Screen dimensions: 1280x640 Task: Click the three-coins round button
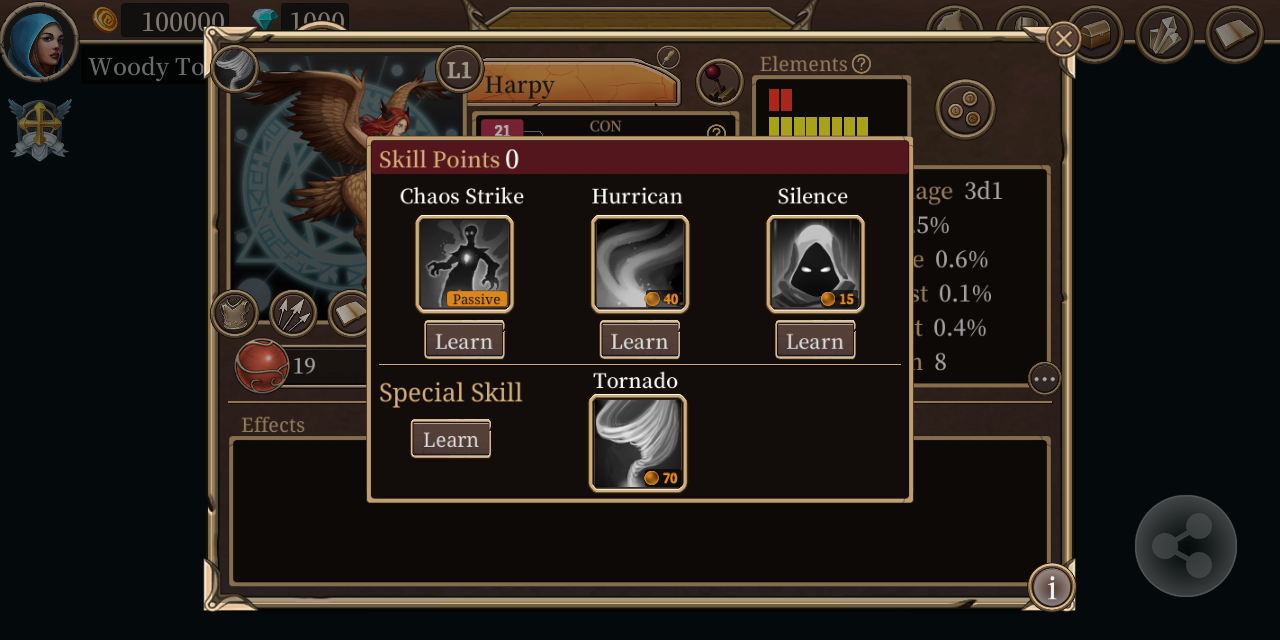pyautogui.click(x=965, y=109)
